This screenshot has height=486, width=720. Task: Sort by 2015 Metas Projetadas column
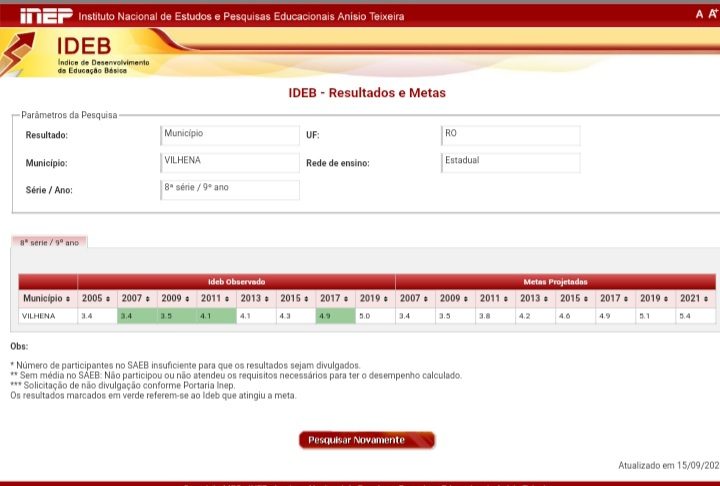click(574, 299)
